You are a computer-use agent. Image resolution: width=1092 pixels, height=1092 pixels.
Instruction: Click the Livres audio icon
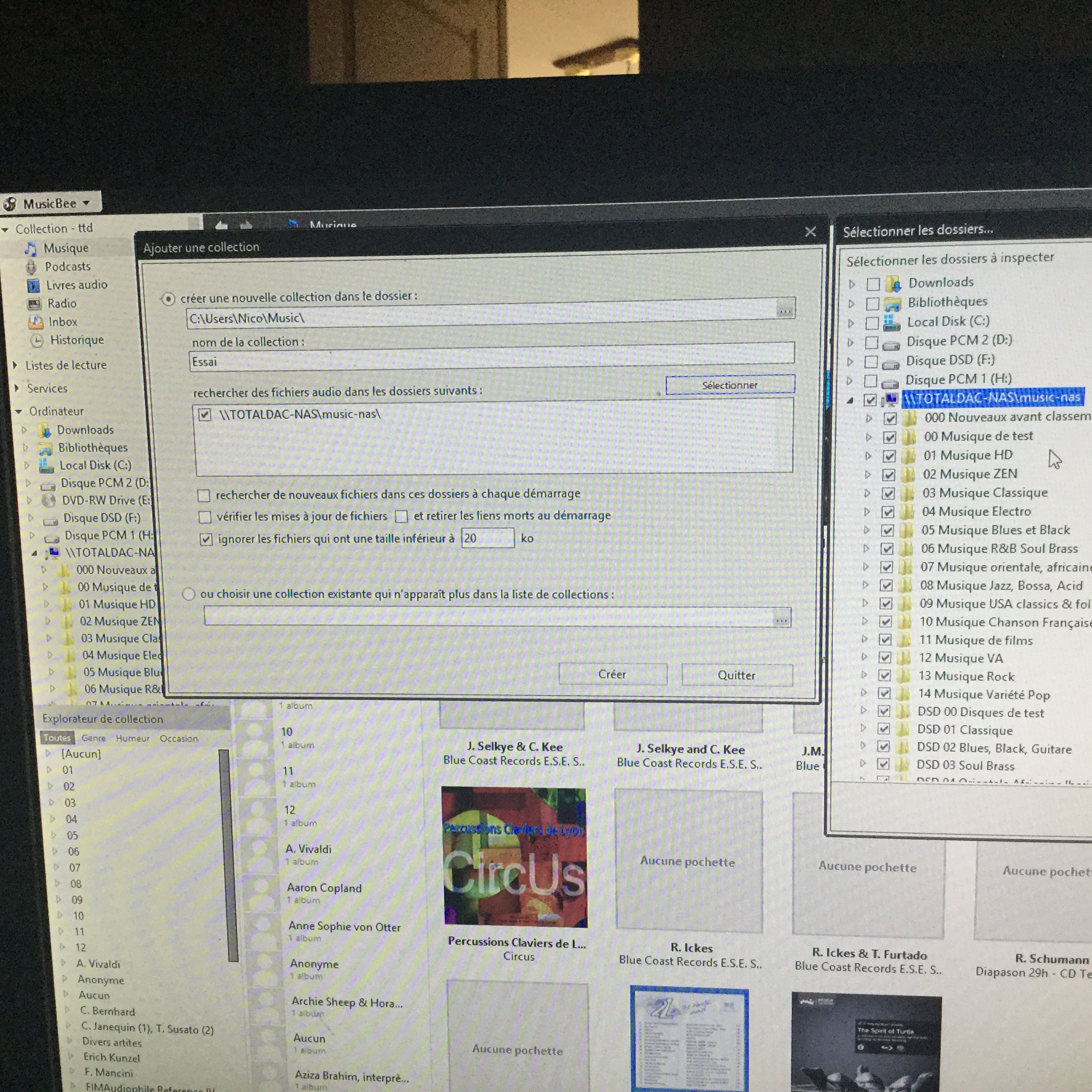click(x=34, y=285)
